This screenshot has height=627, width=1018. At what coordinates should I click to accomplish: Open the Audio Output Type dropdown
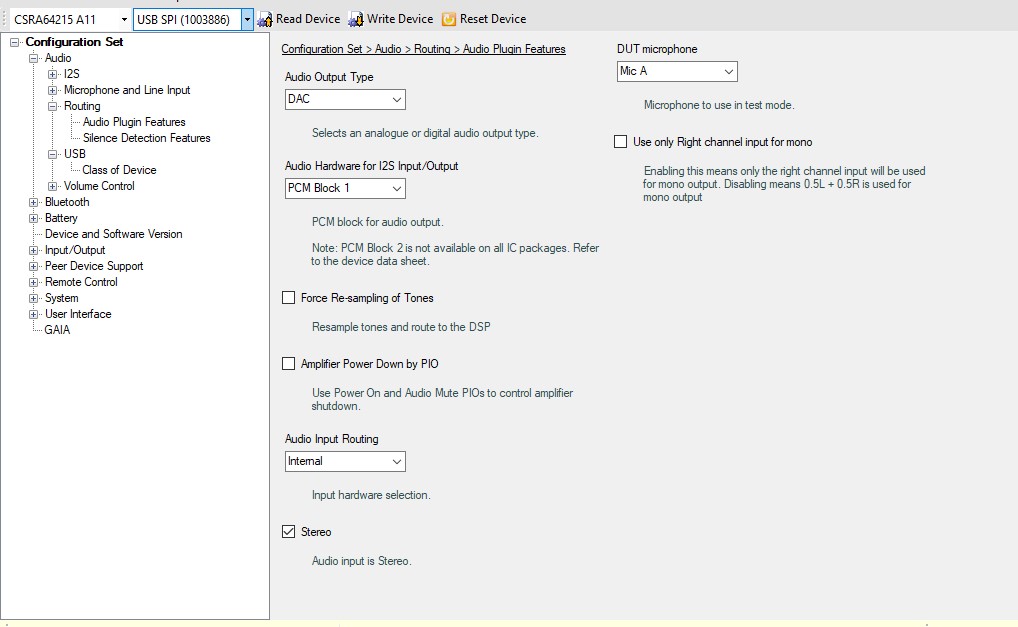click(x=345, y=99)
